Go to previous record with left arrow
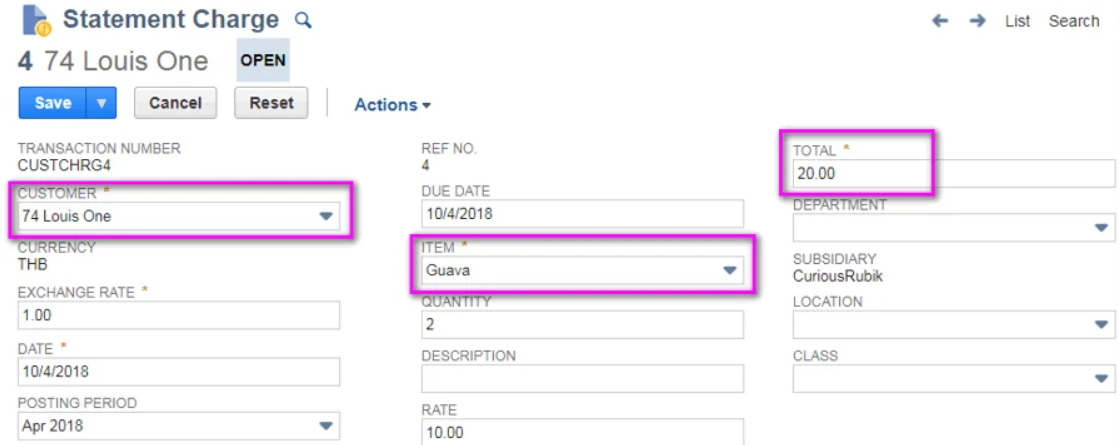The width and height of the screenshot is (1119, 445). coord(939,21)
